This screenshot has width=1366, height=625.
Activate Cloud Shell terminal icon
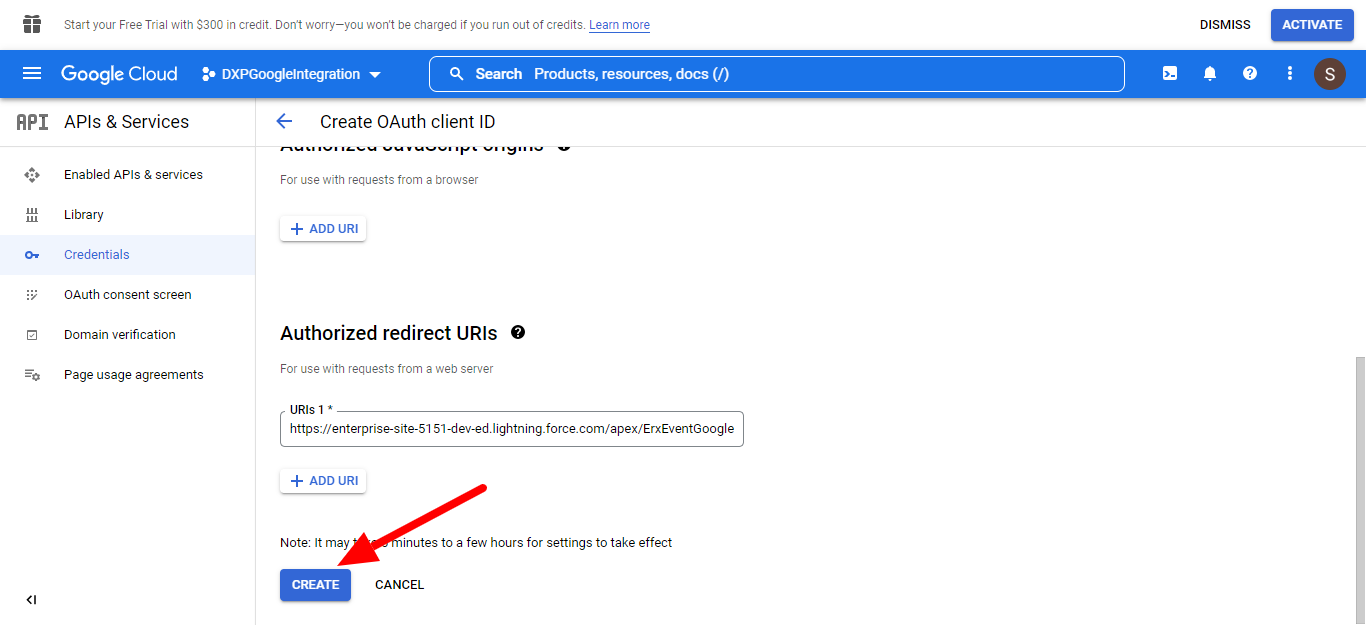coord(1169,74)
